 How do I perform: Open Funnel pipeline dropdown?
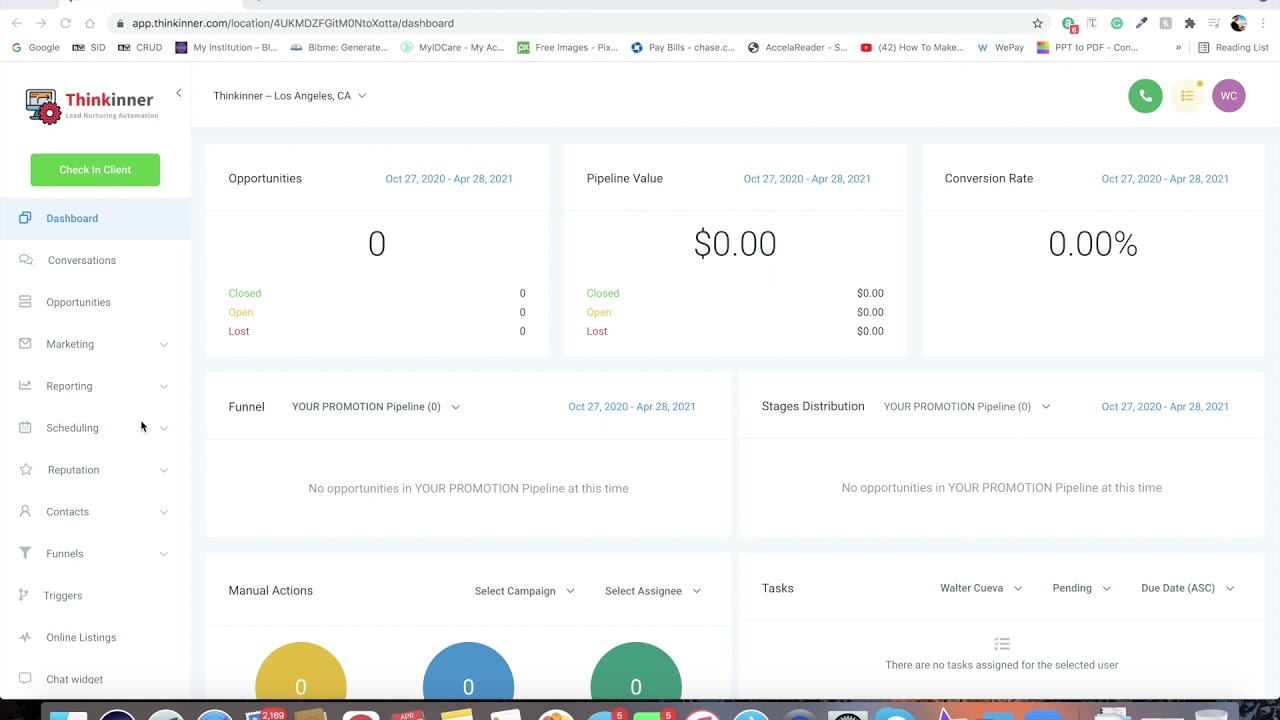376,407
